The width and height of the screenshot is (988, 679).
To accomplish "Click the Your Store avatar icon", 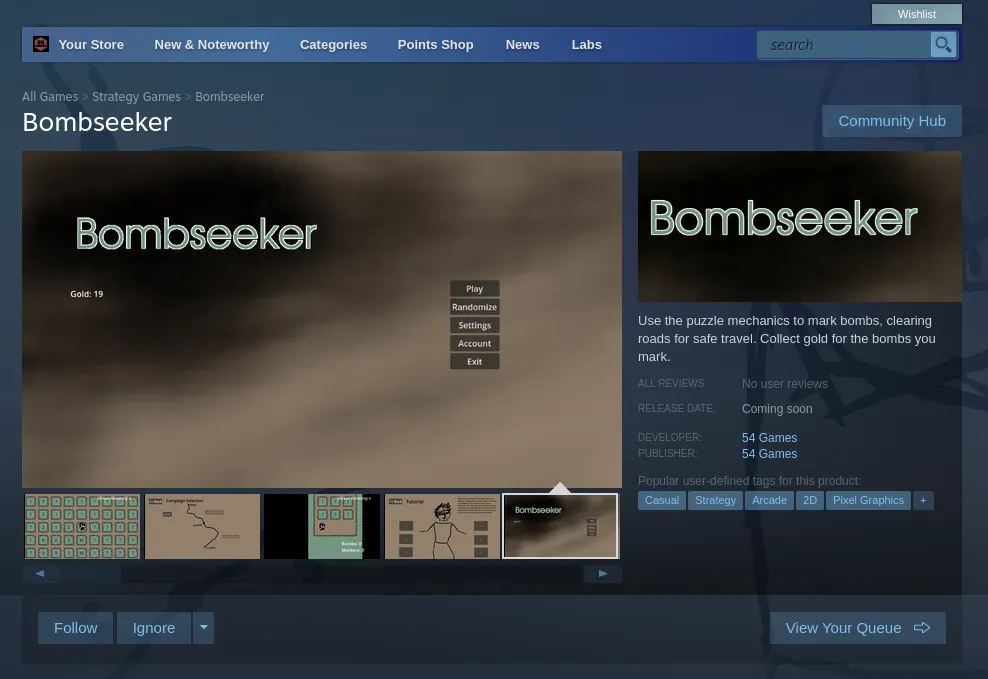I will coord(41,44).
